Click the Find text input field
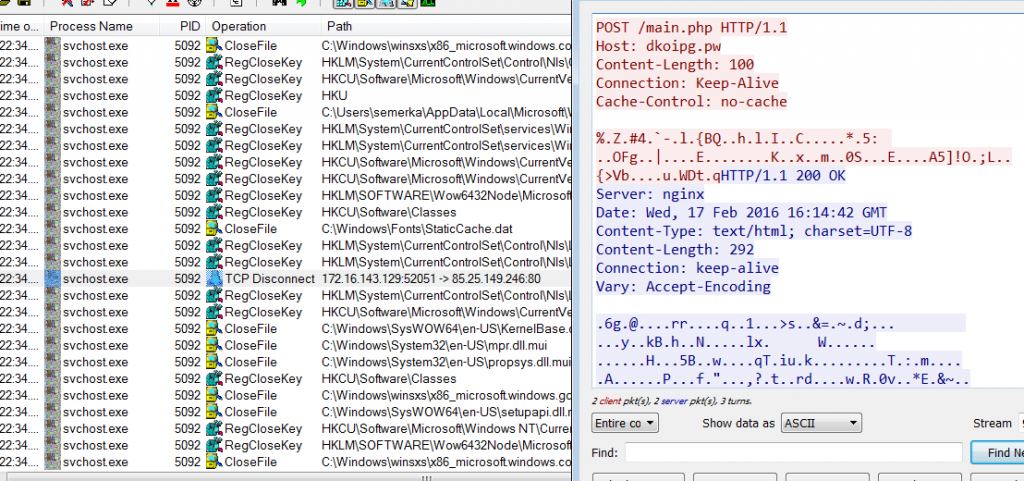 (x=792, y=453)
